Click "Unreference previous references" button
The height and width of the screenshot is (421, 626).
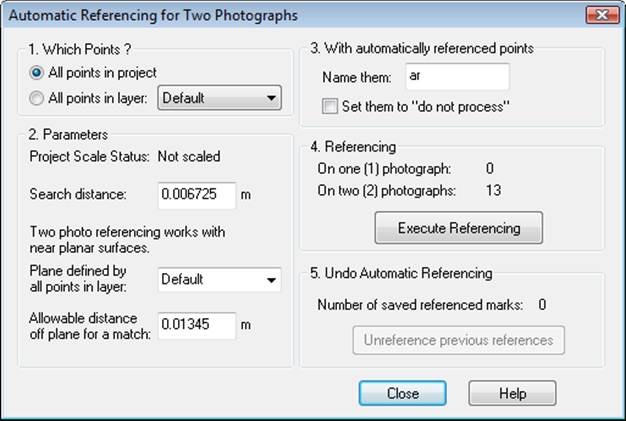459,340
